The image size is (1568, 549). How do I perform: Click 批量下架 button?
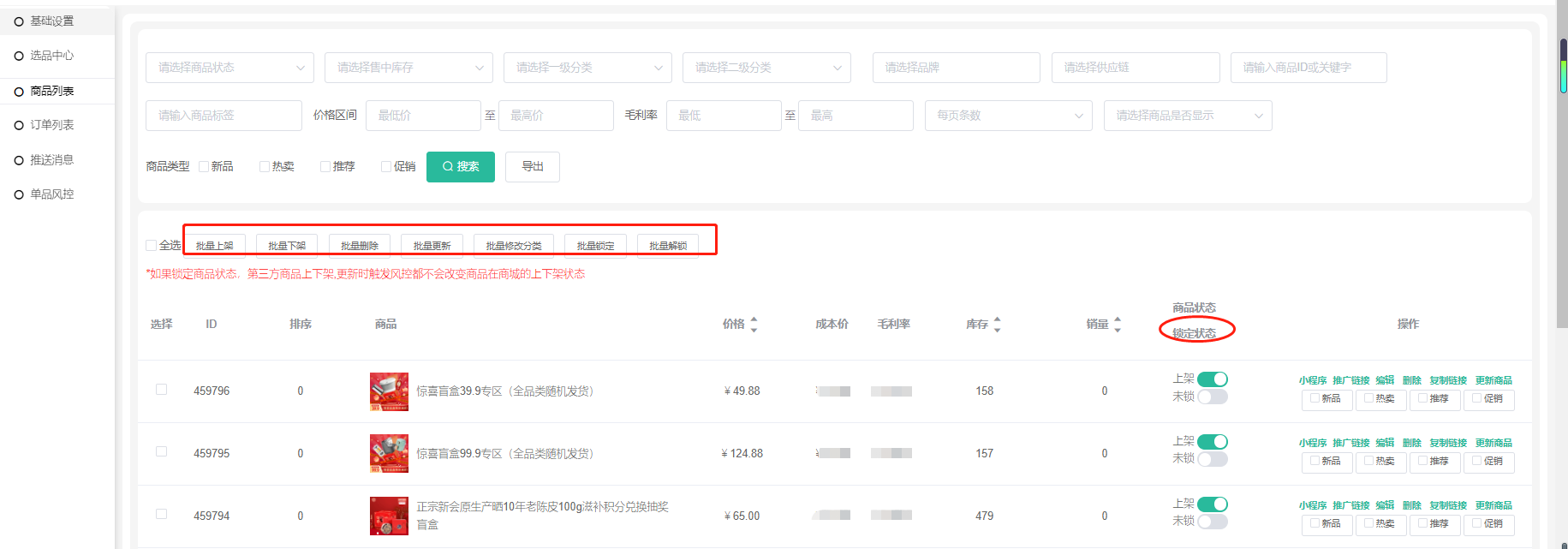[287, 246]
